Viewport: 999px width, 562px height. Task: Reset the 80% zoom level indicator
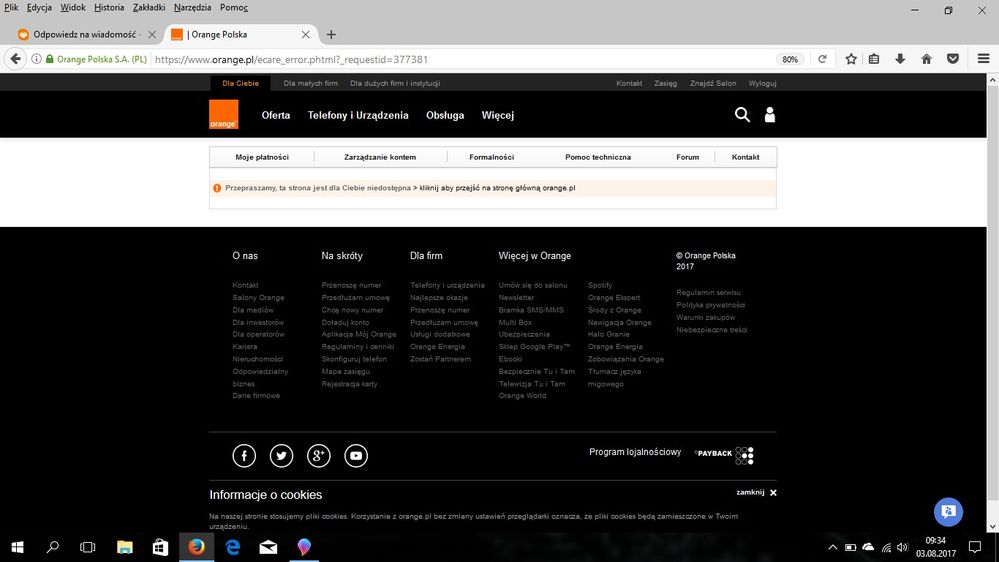(x=790, y=59)
